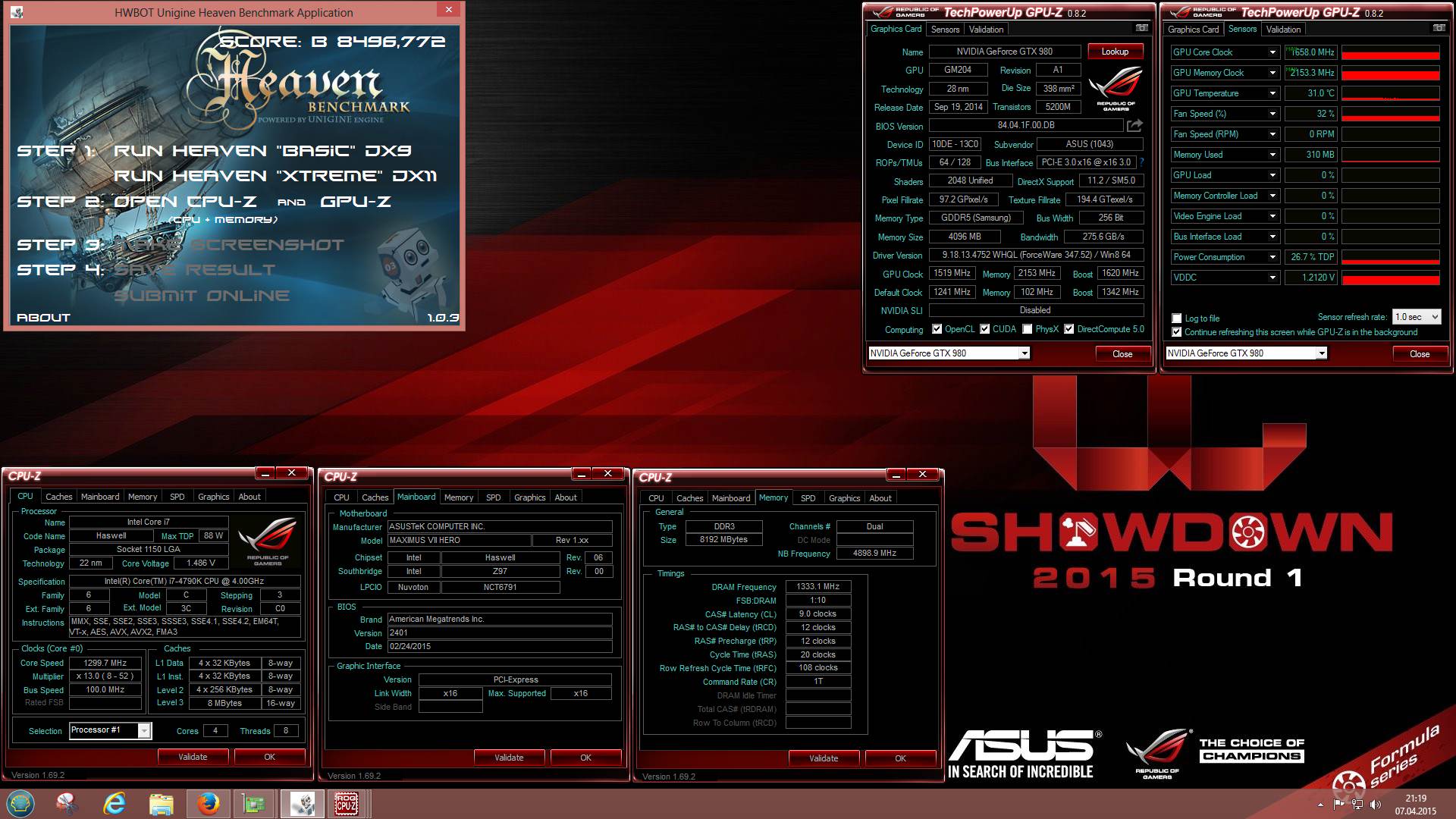Click the BIOS export share icon in GPU-Z
Viewport: 1456px width, 819px height.
coord(1134,125)
